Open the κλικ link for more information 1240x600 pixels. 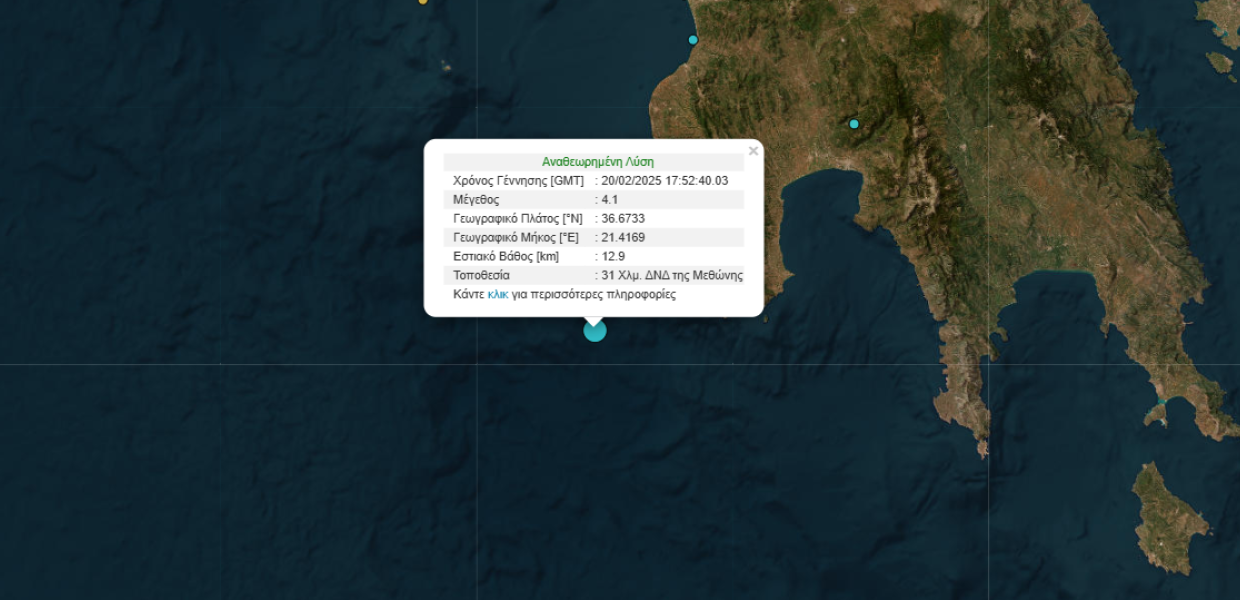click(498, 295)
